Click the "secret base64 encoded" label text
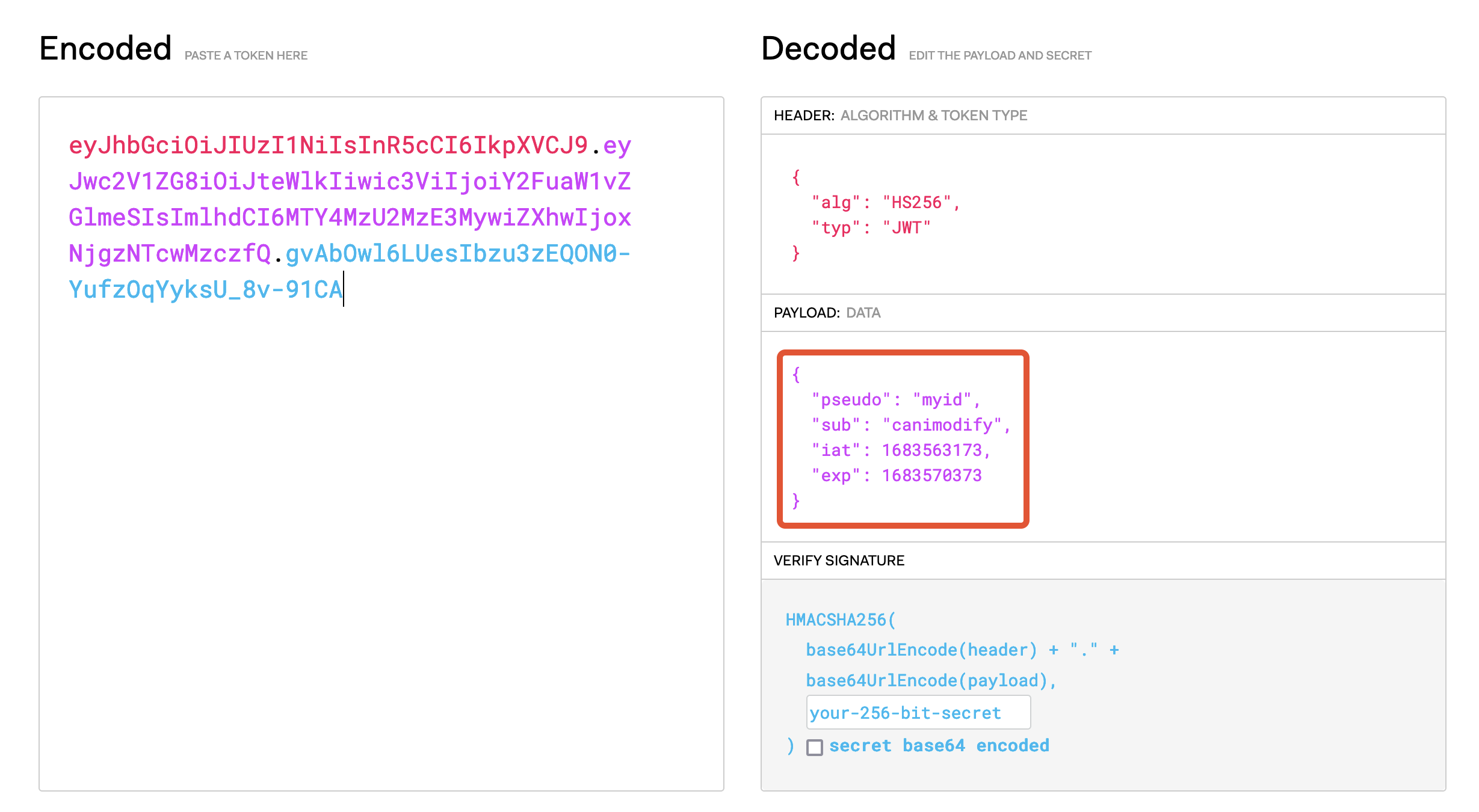The height and width of the screenshot is (812, 1479). [x=939, y=746]
